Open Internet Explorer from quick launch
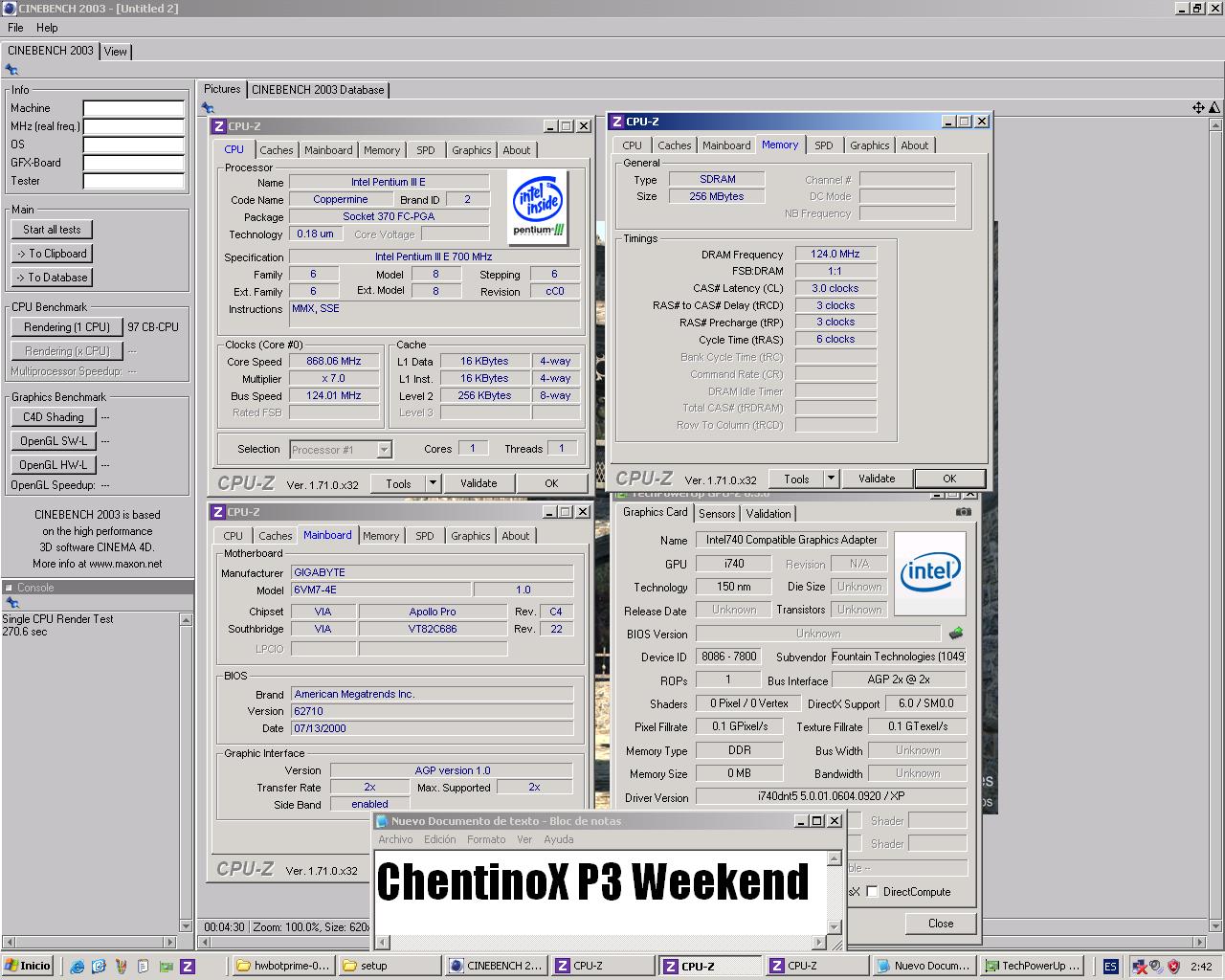Viewport: 1225px width, 980px height. [x=78, y=966]
